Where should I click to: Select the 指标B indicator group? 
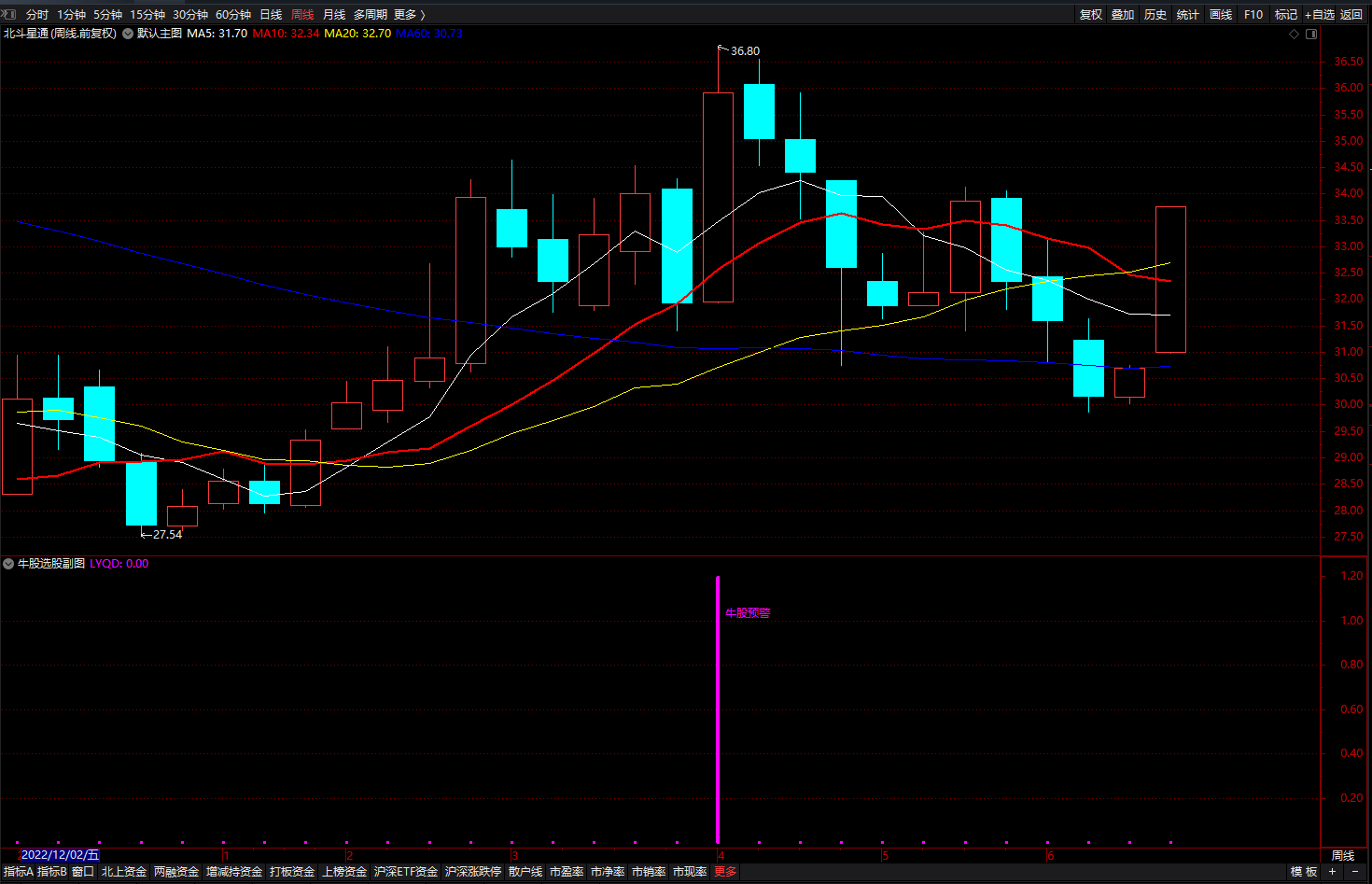51,872
